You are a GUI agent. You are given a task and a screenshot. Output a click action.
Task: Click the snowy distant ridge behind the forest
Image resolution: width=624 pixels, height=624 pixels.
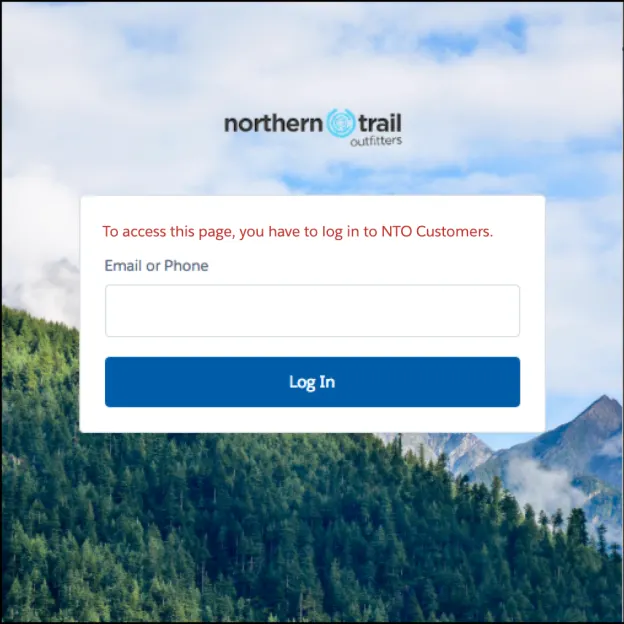[458, 448]
